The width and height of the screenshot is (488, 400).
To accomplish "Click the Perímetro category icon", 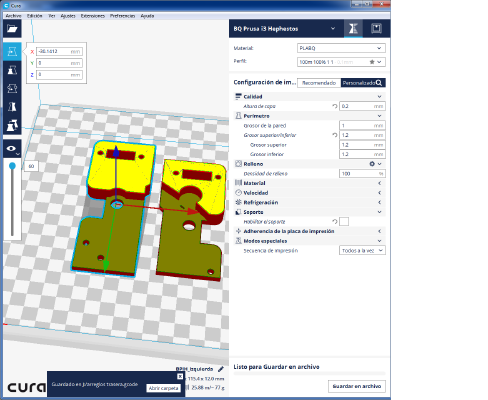I will click(x=238, y=116).
